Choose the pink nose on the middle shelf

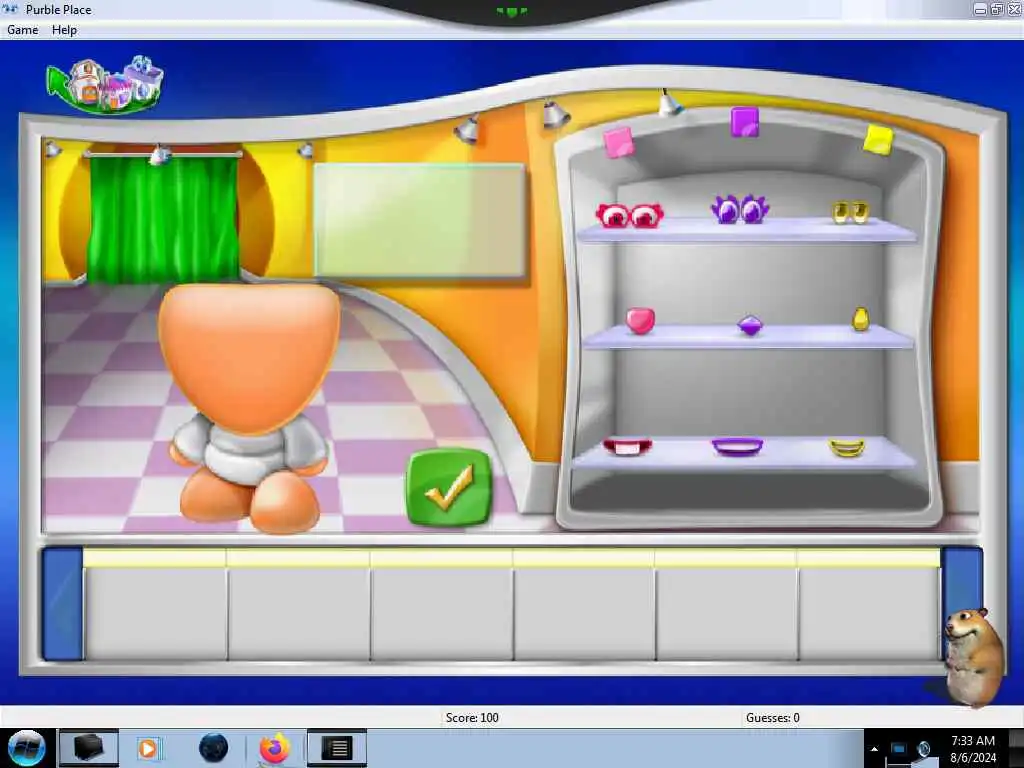[x=640, y=321]
